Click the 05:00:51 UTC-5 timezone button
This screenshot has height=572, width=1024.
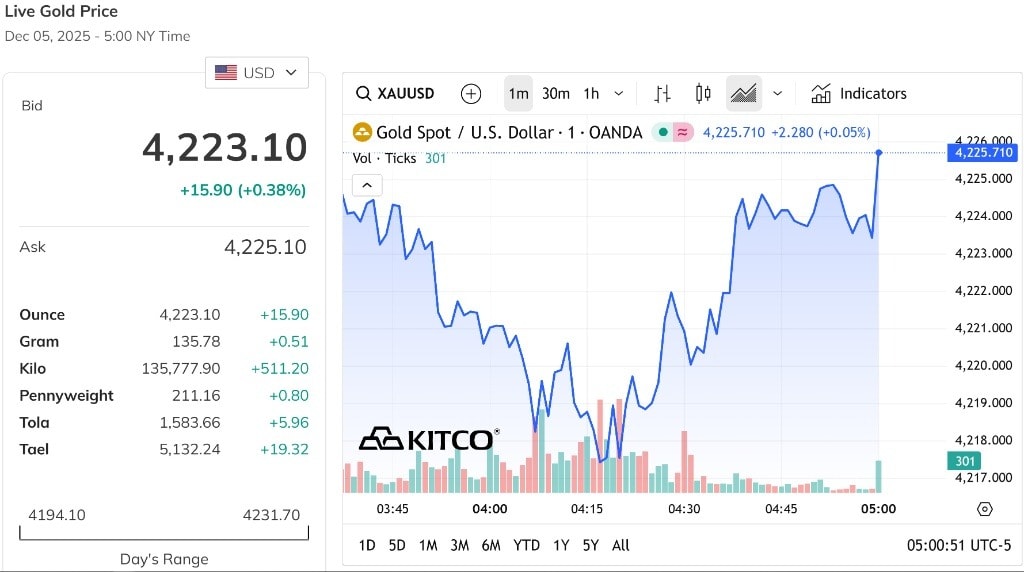pos(958,545)
